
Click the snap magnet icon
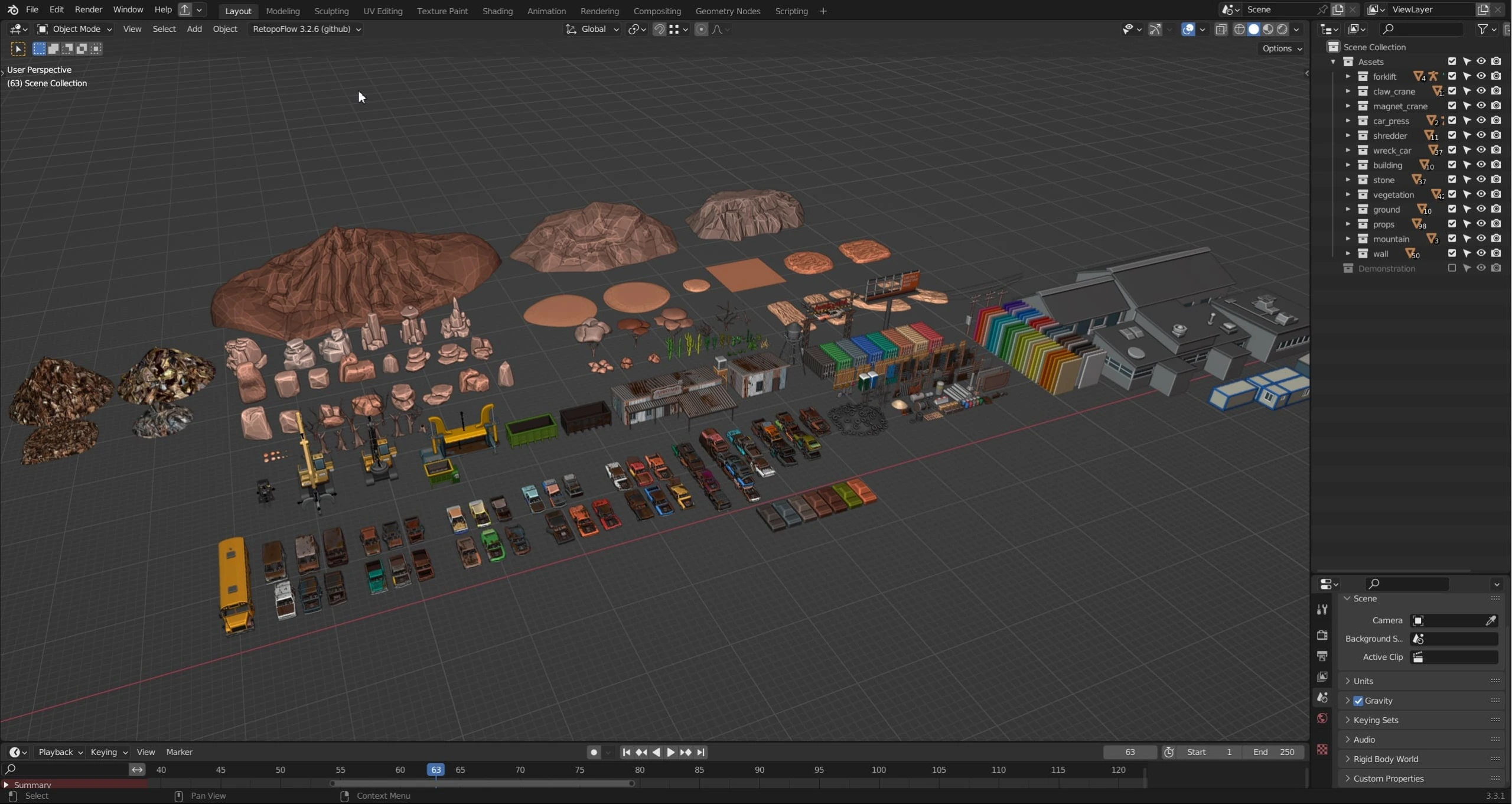tap(659, 29)
